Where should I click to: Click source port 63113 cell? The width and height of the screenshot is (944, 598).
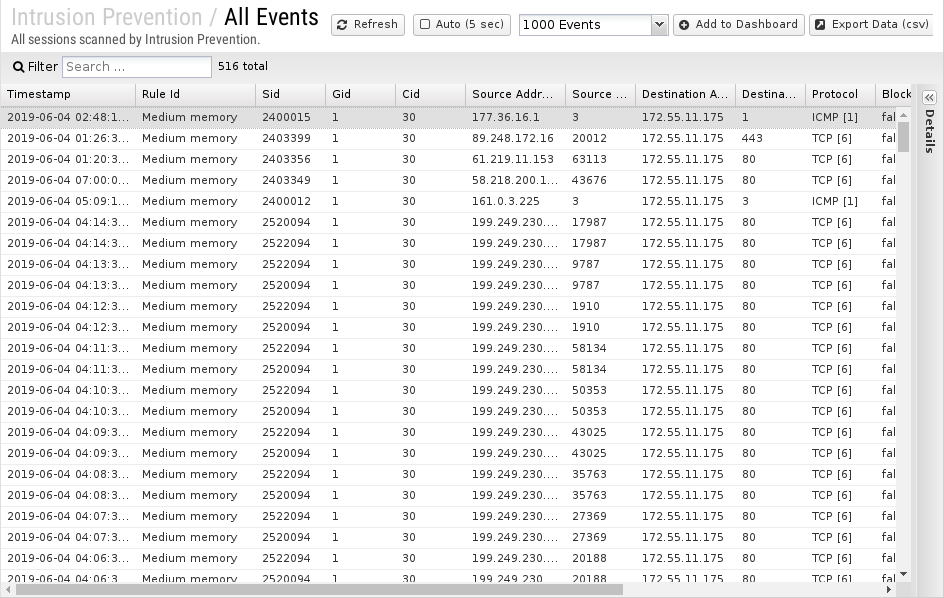[x=589, y=160]
